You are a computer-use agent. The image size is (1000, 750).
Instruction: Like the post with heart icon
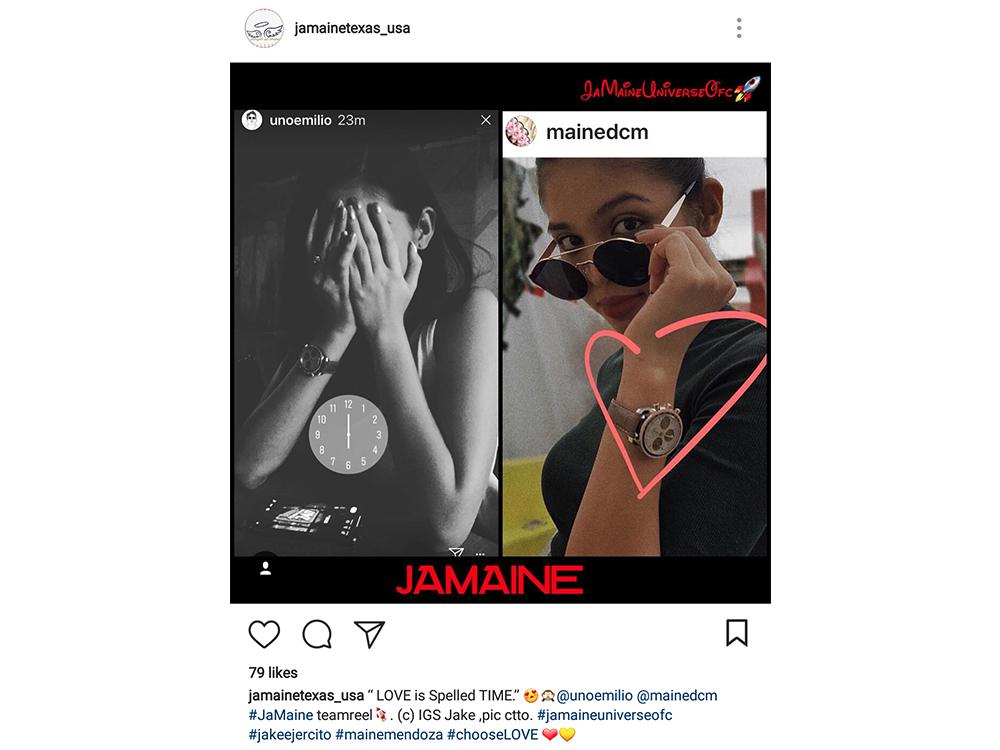(264, 634)
